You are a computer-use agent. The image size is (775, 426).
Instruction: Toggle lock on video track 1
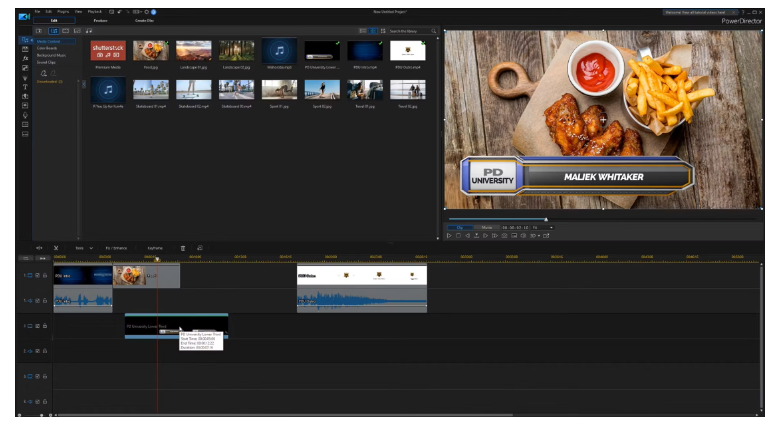(44, 275)
